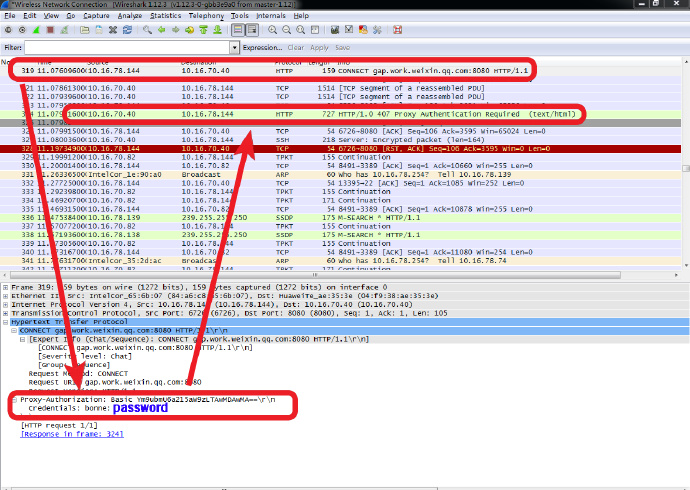Find a packet (magnifier icon)
Viewport: 690px width, 490px height.
point(147,30)
